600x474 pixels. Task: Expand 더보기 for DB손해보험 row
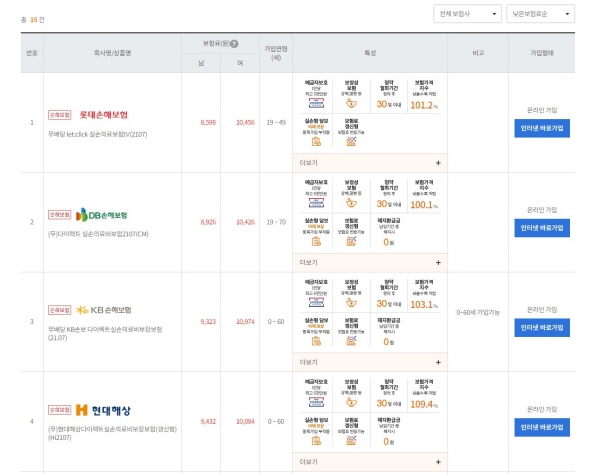coord(370,262)
